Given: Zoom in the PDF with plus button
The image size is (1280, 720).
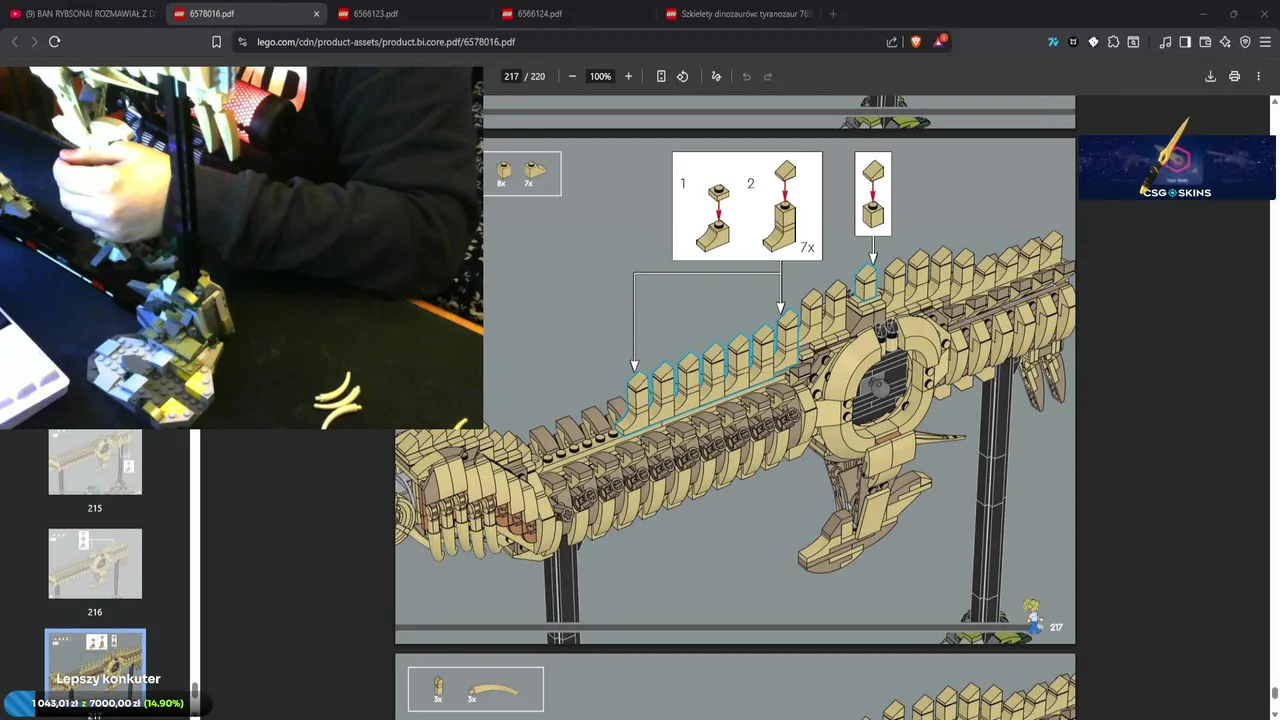Looking at the screenshot, I should (x=628, y=76).
